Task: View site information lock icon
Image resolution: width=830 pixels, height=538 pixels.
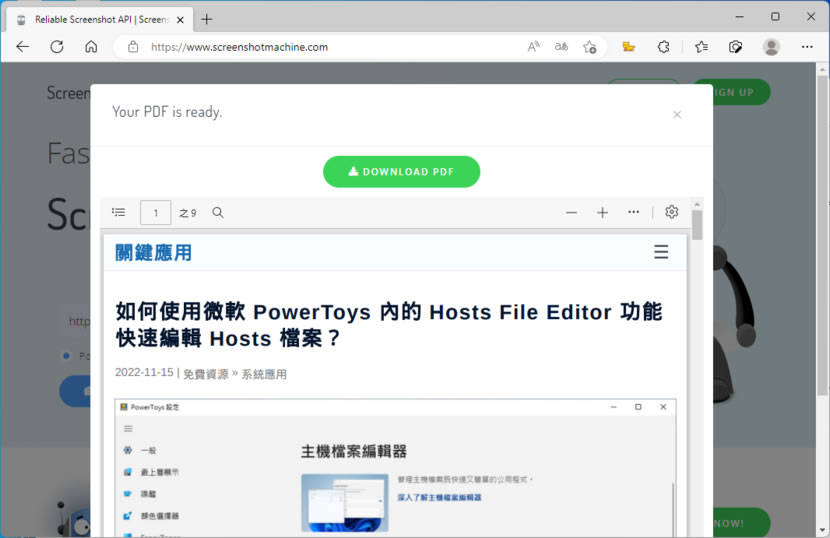Action: coord(133,47)
